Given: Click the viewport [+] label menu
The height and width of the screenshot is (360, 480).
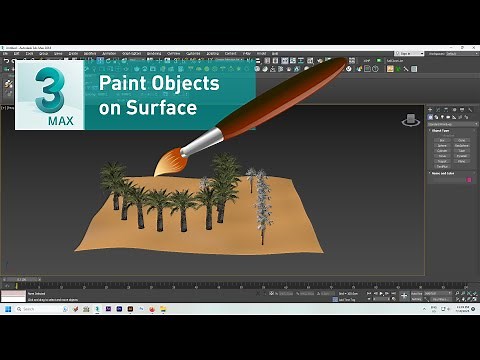Looking at the screenshot, I should 4,108.
